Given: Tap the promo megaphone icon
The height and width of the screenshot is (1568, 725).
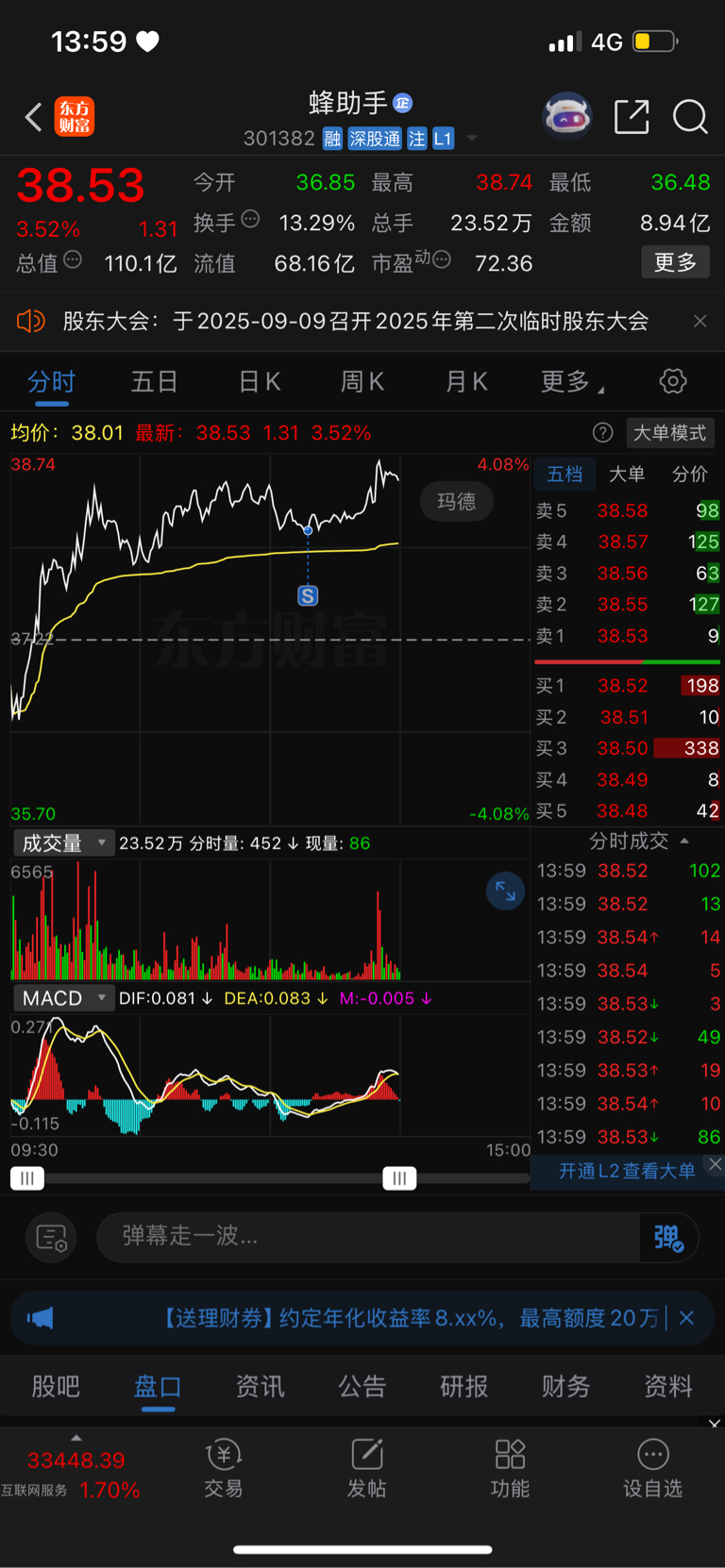Looking at the screenshot, I should [x=41, y=1318].
